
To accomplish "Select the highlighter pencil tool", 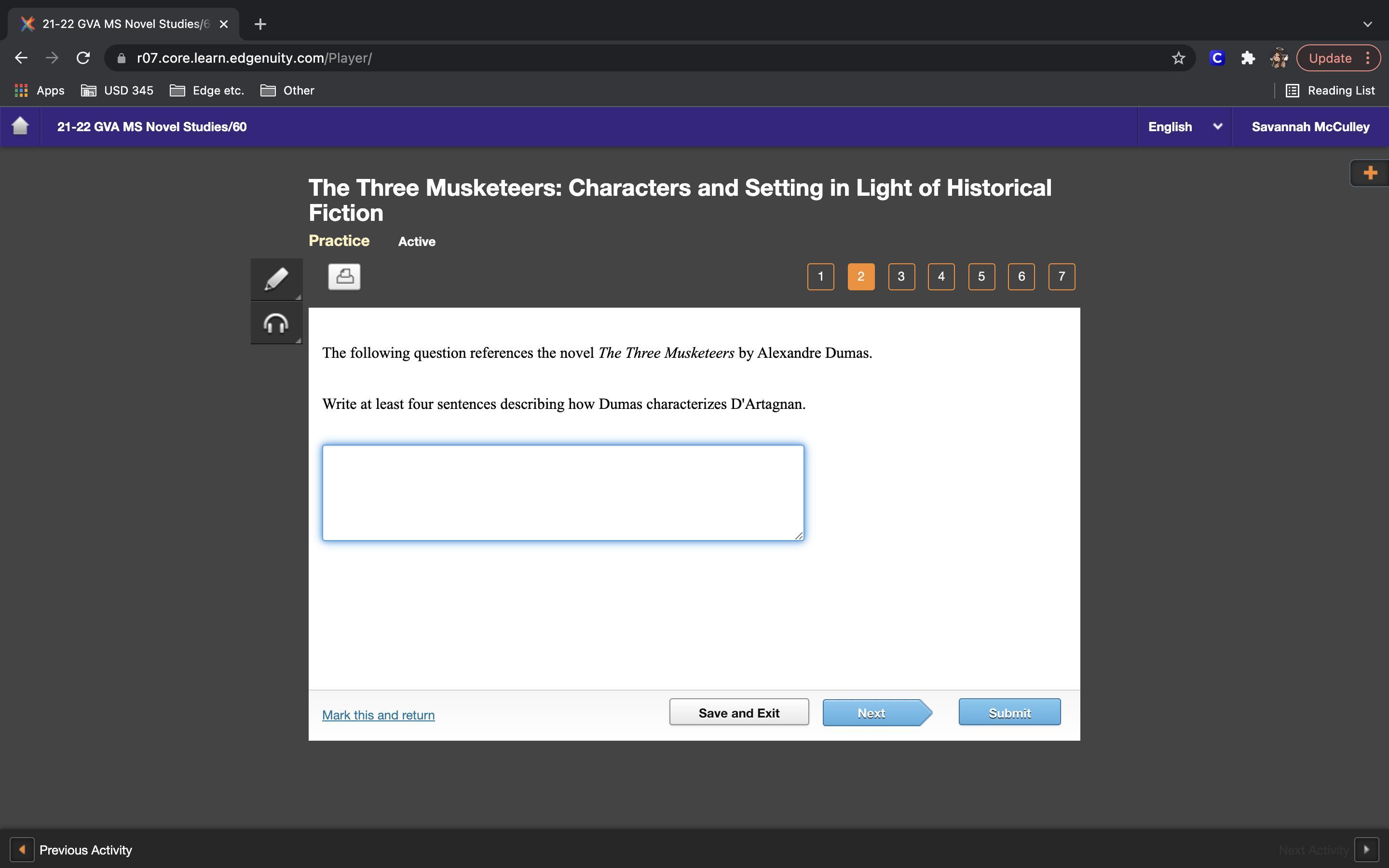I will click(276, 279).
